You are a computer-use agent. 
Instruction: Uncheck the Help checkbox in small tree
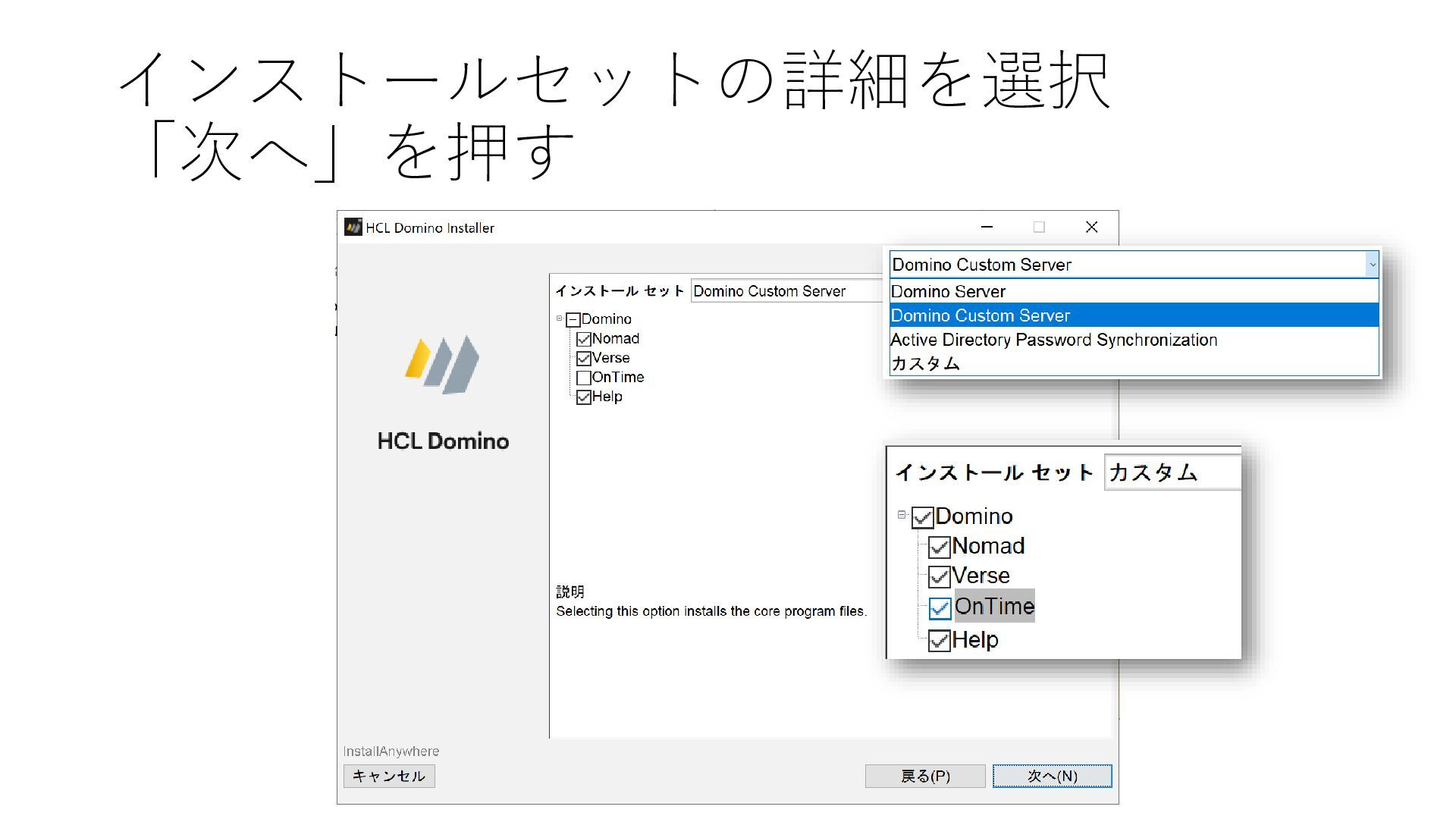pos(583,397)
